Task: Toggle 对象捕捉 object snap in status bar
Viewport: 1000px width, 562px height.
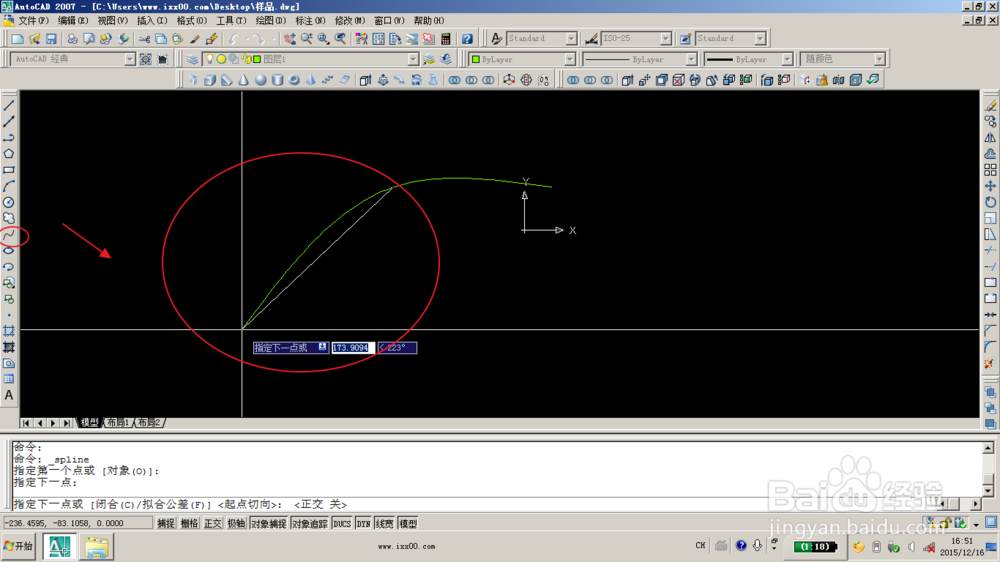Action: click(268, 524)
